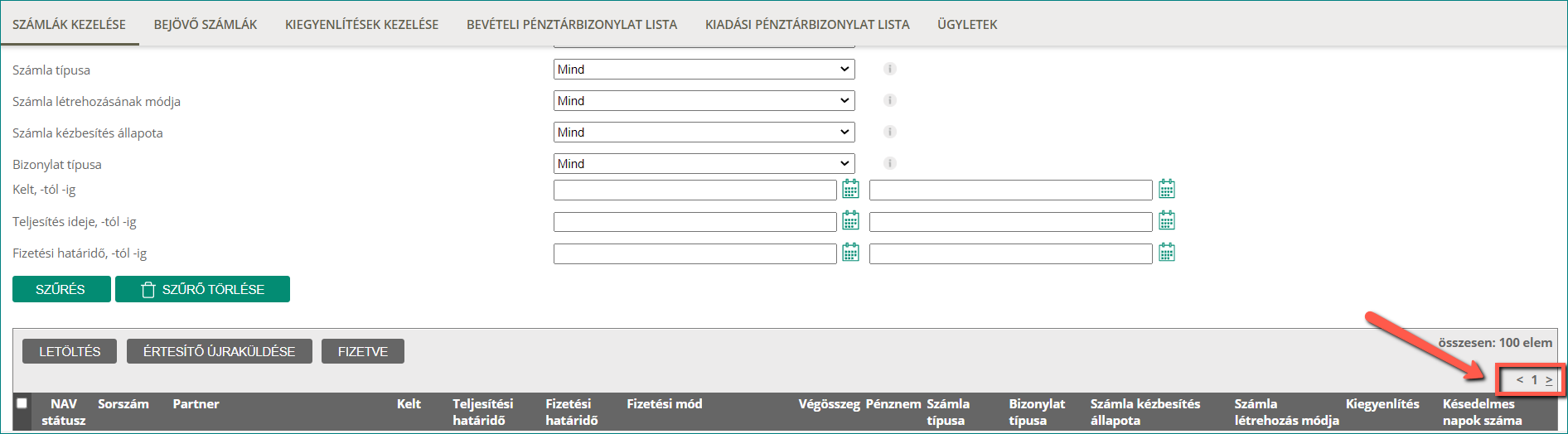Open Kiegyenlítések kezelése tab

361,25
